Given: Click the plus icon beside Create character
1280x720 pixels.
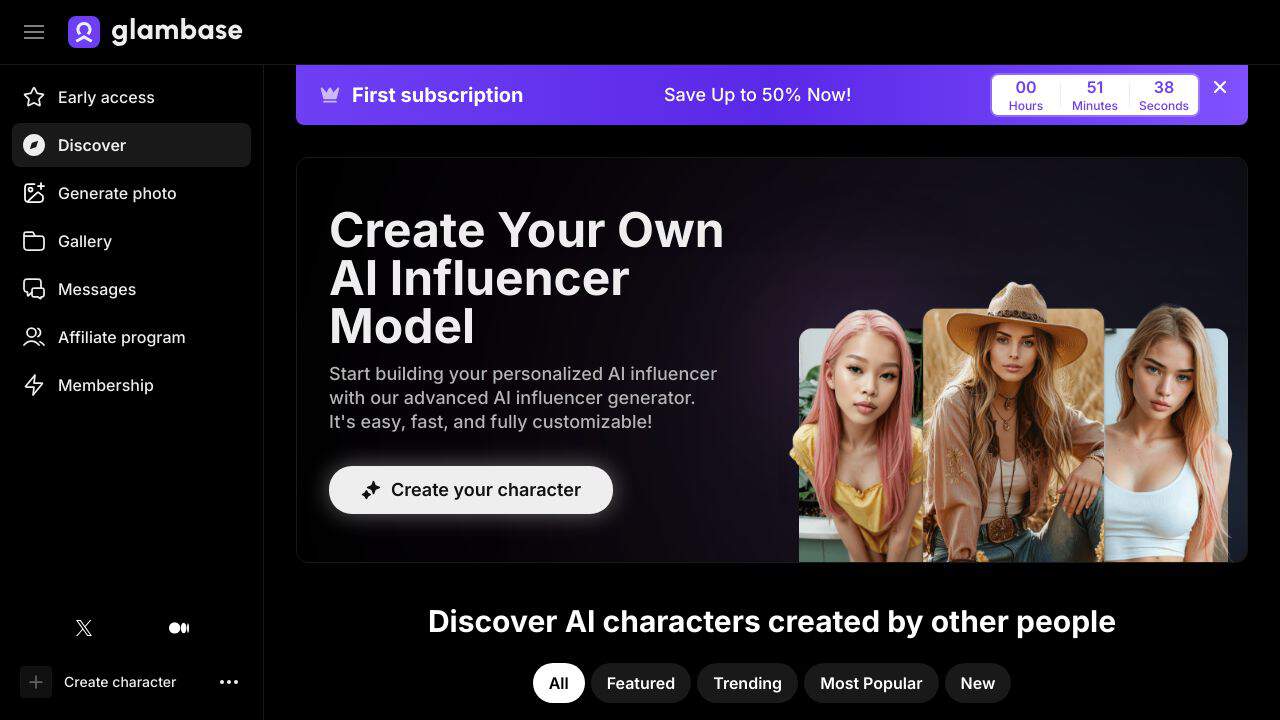Looking at the screenshot, I should coord(36,682).
